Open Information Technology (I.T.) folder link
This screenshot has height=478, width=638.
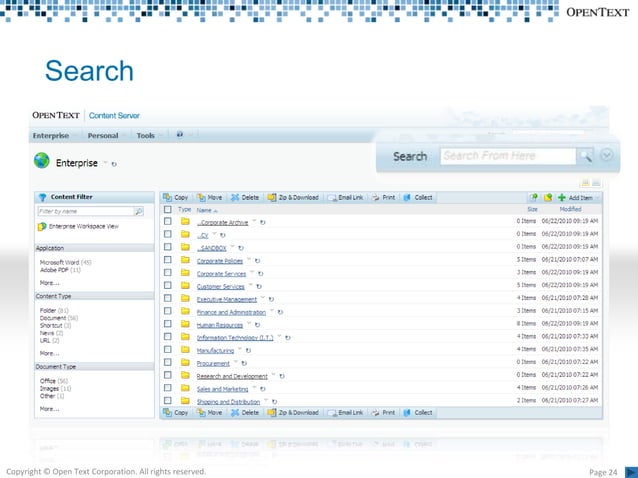[235, 338]
